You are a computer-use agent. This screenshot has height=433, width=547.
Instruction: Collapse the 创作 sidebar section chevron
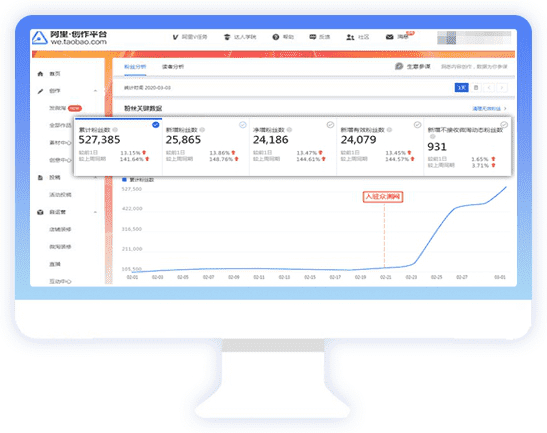point(96,91)
